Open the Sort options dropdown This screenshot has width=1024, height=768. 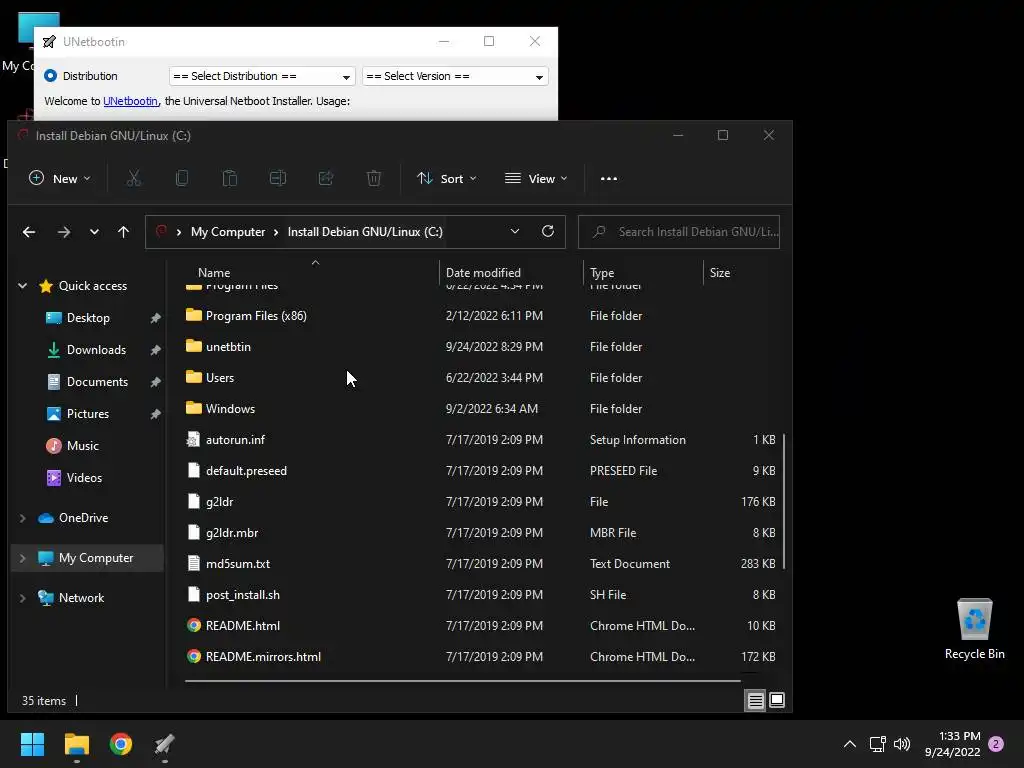coord(447,178)
